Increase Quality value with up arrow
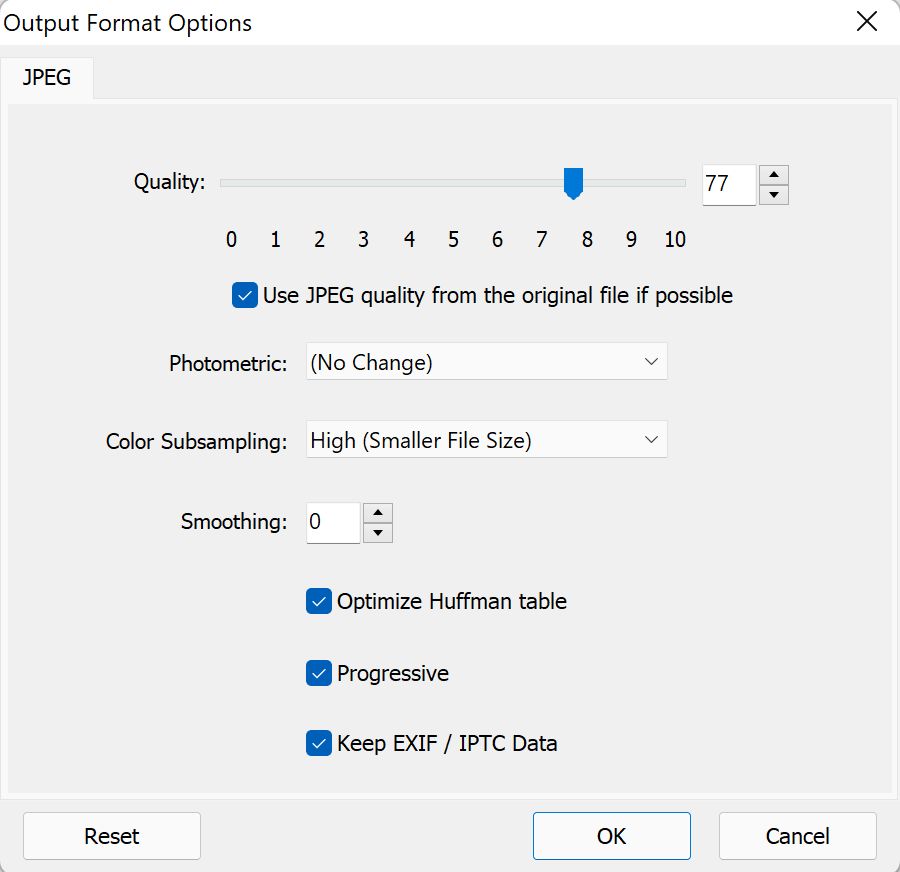 click(x=773, y=175)
